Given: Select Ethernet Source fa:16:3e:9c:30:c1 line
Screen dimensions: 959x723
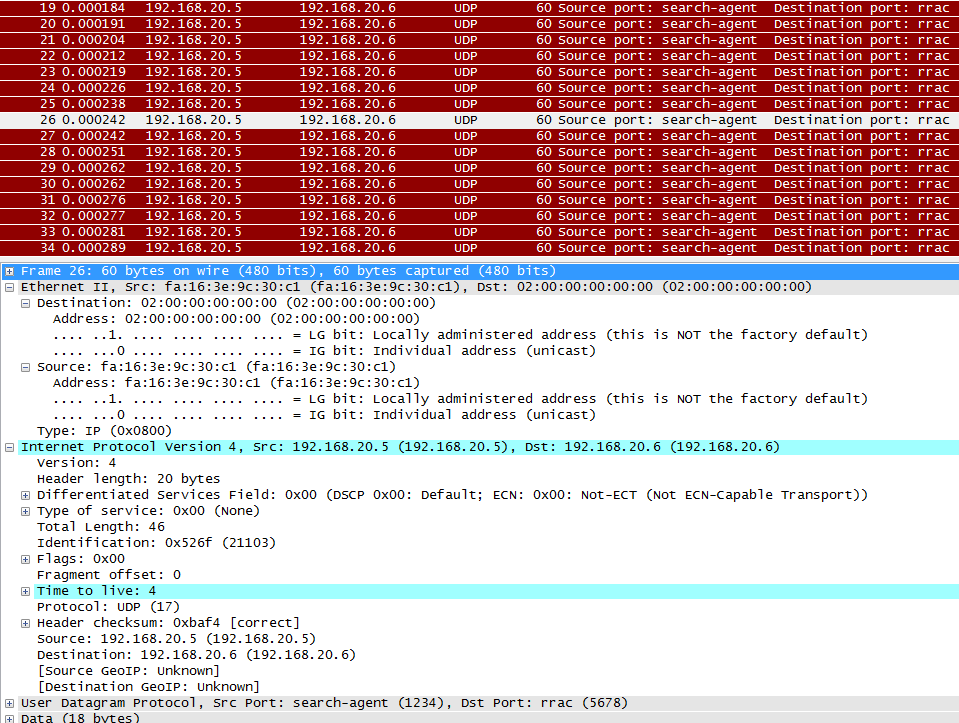Looking at the screenshot, I should [217, 367].
